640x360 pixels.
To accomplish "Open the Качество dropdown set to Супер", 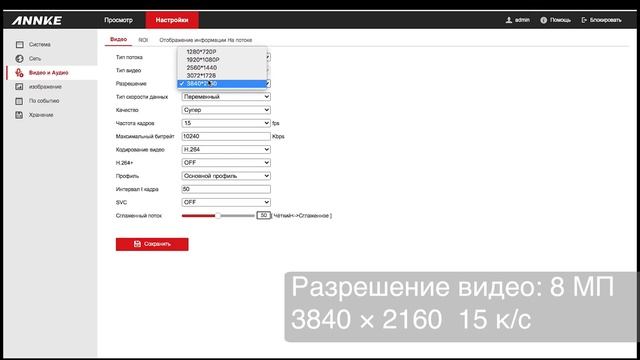I will pos(226,110).
